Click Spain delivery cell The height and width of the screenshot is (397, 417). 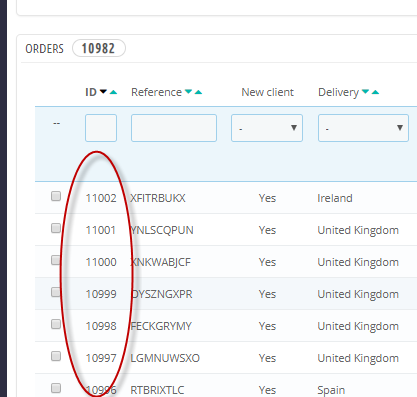[331, 390]
